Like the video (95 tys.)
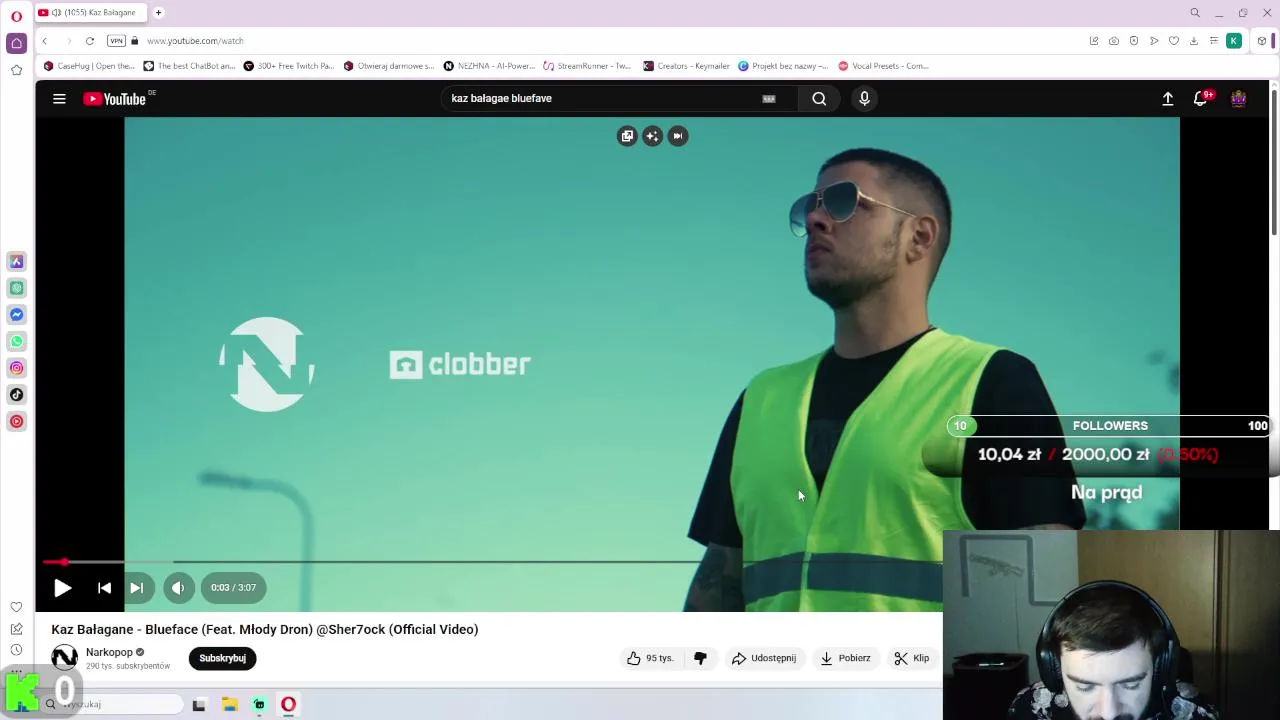Screen dimensions: 1280x720 click(x=650, y=658)
